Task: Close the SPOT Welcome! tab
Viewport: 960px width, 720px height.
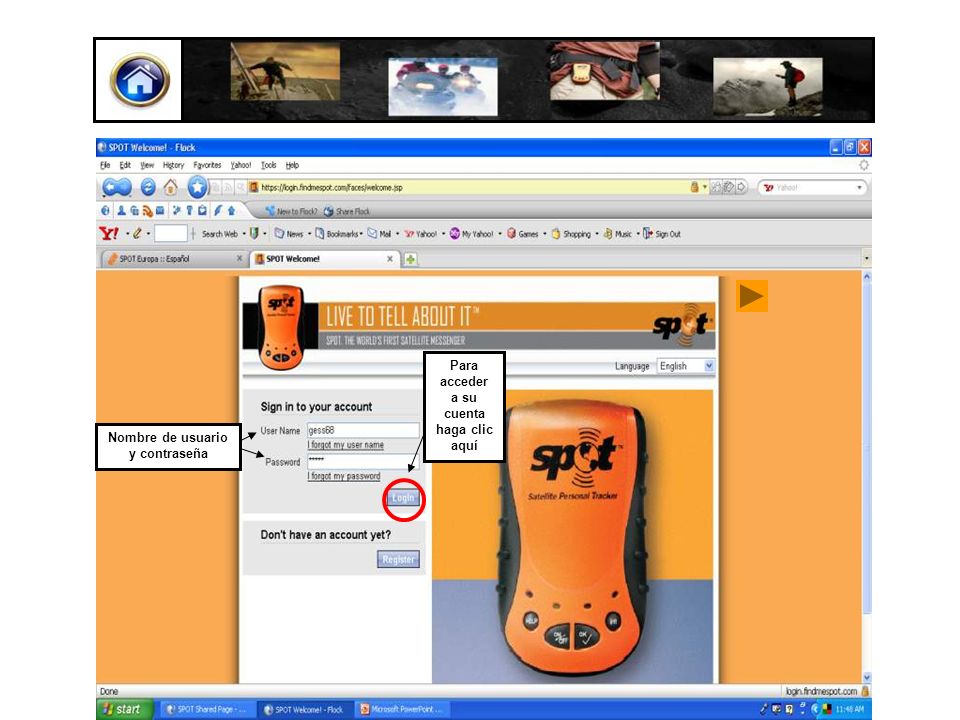Action: (390, 259)
